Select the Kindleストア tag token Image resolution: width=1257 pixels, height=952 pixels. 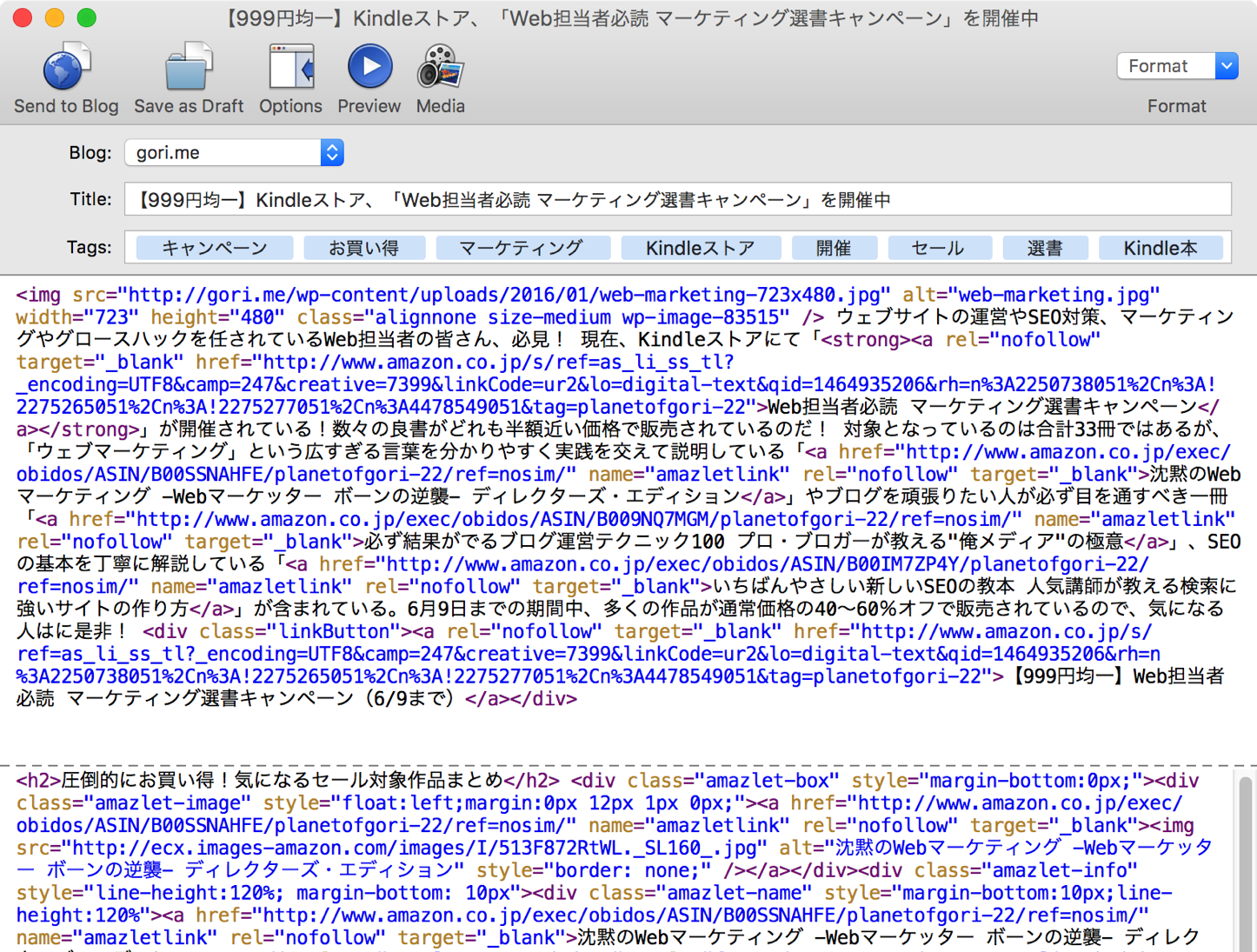coord(701,248)
